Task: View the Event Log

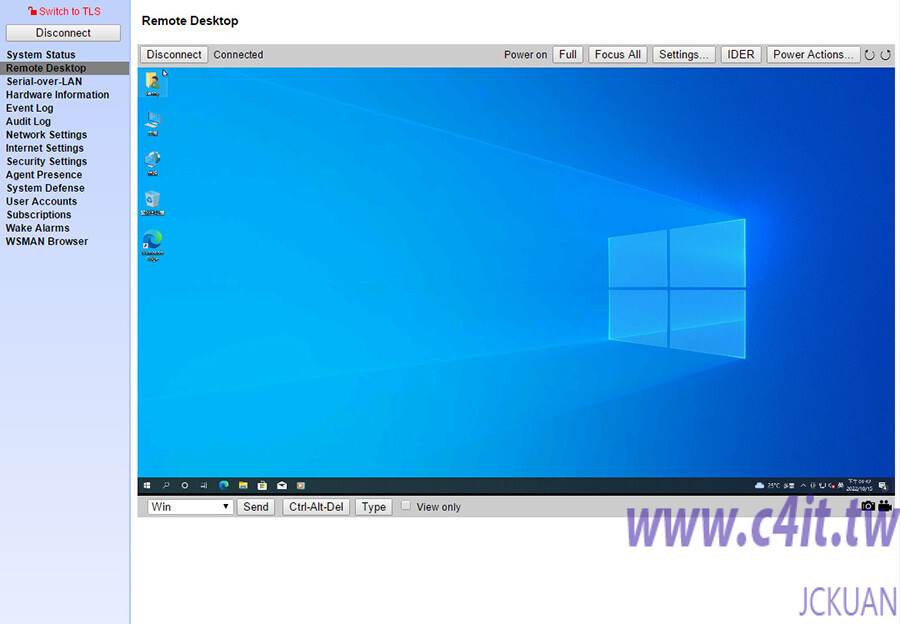Action: click(x=30, y=108)
